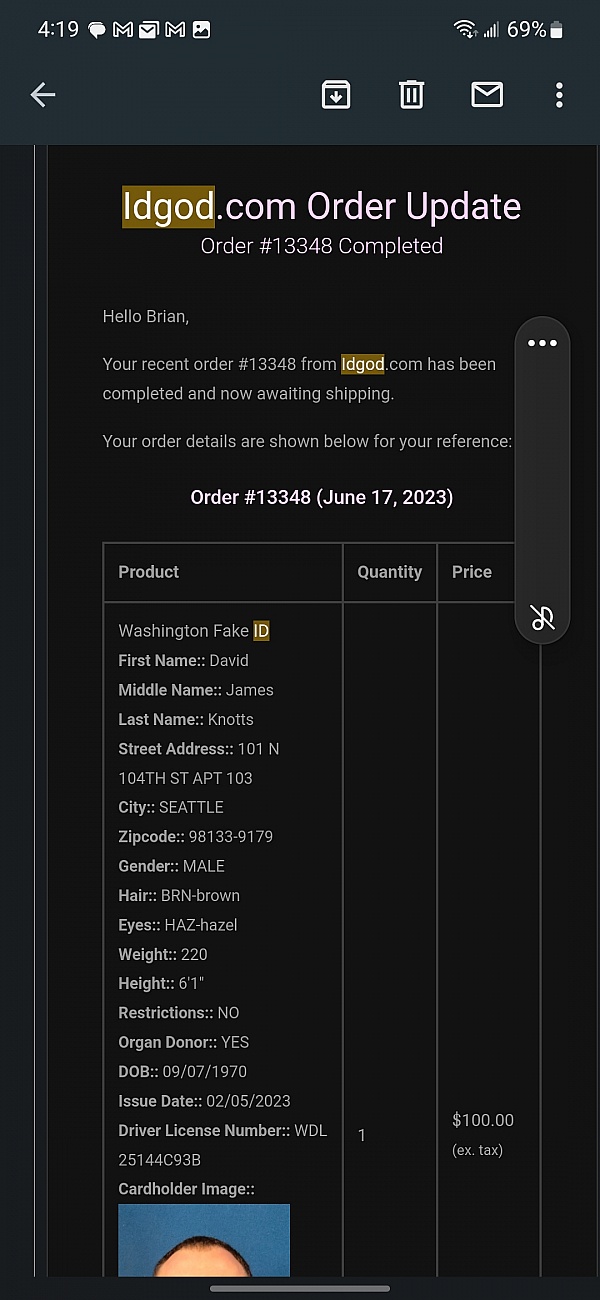Tap the battery indicator showing 69%
Image resolution: width=600 pixels, height=1300 pixels.
pos(536,30)
